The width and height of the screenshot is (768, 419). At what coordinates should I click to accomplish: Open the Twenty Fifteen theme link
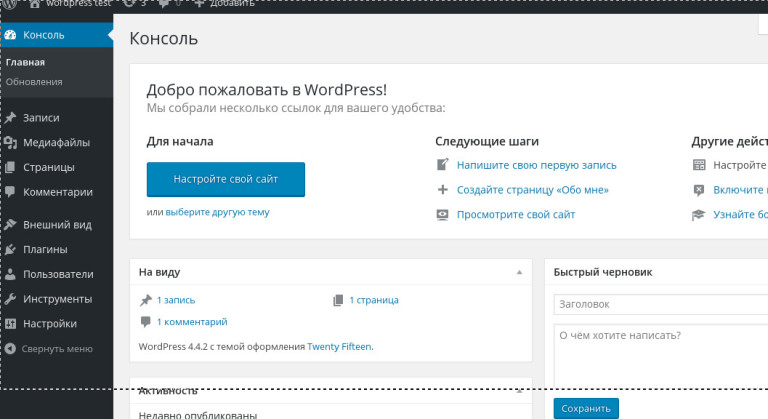click(339, 346)
